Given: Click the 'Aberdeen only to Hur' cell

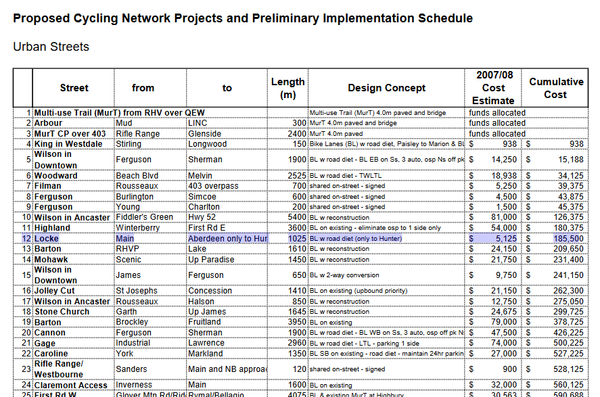Looking at the screenshot, I should [227, 239].
